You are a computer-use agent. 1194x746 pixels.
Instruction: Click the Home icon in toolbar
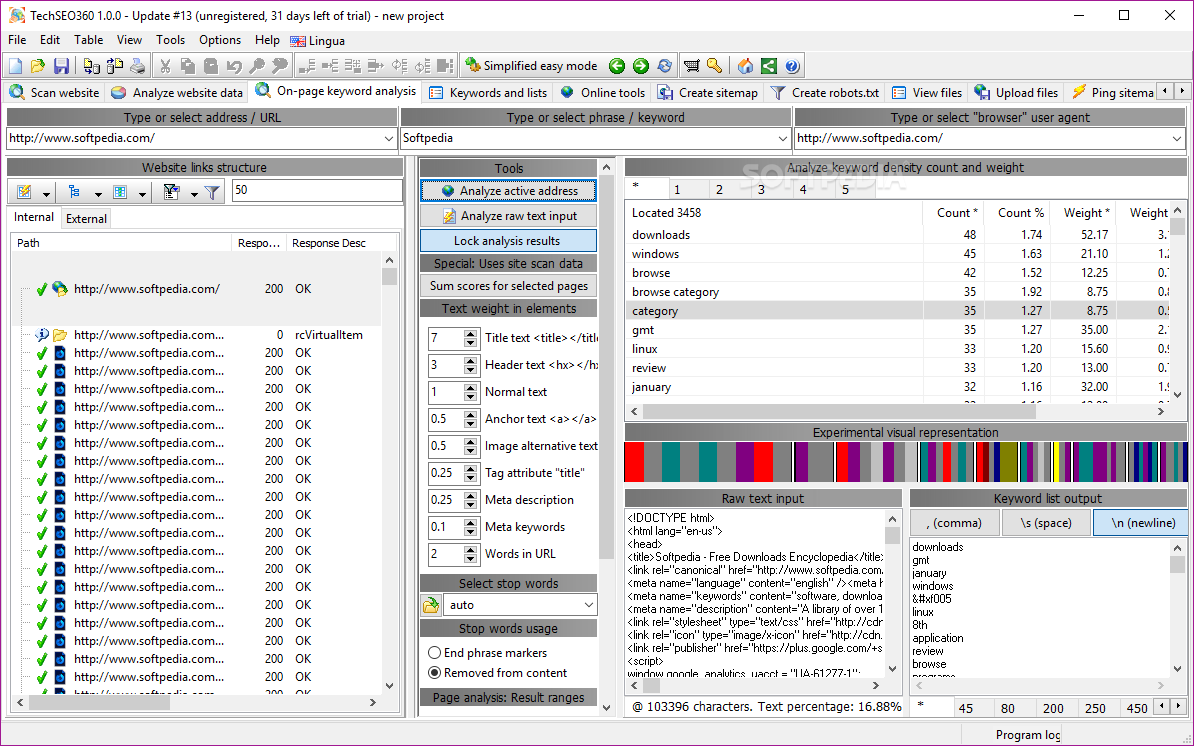click(745, 66)
